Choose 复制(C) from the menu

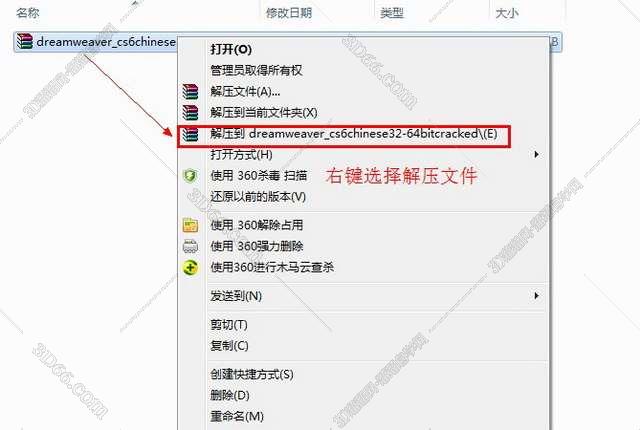click(x=229, y=346)
